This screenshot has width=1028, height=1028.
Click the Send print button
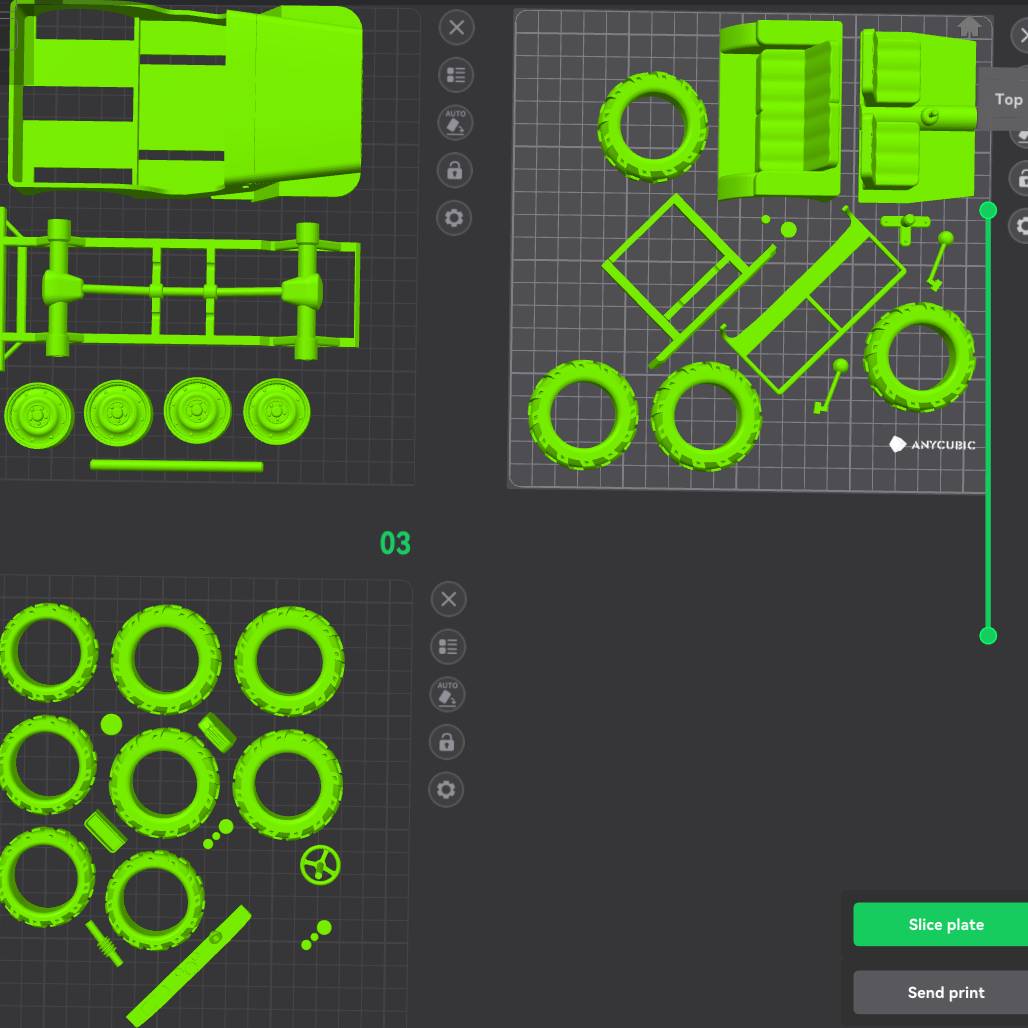[941, 993]
